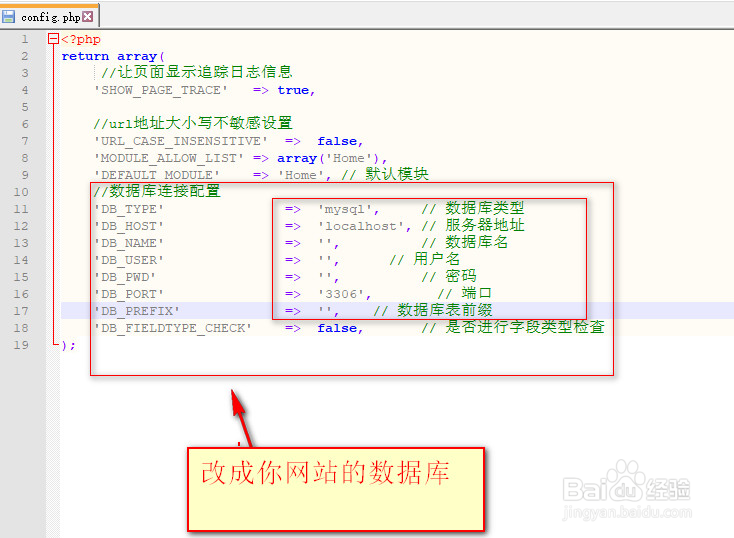Click 'URL_CASE_INSENSITIVE' key text

(181, 141)
